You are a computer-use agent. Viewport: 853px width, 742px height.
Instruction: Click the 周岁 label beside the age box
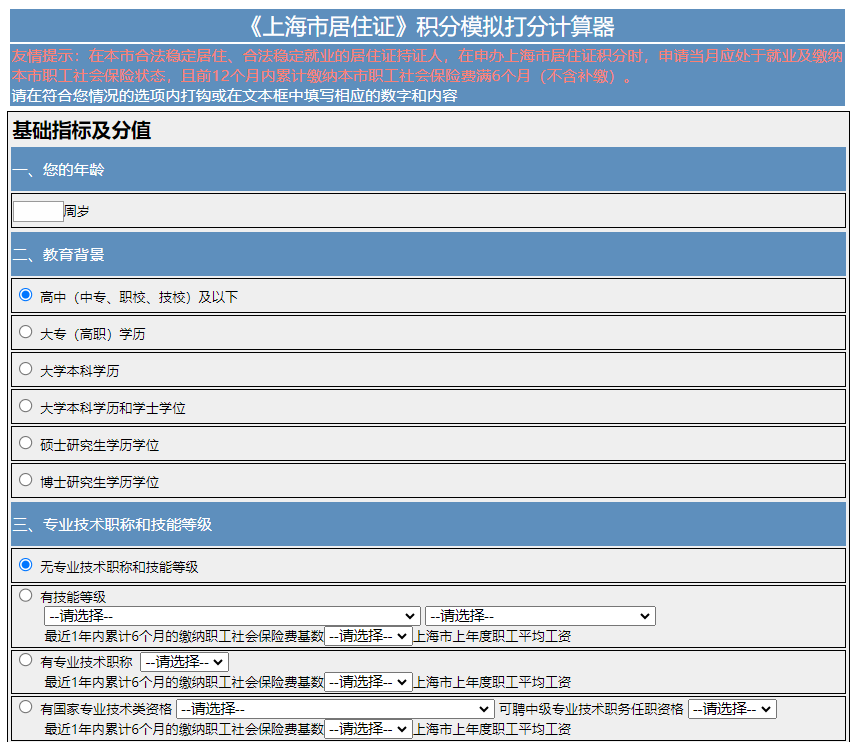coord(77,211)
